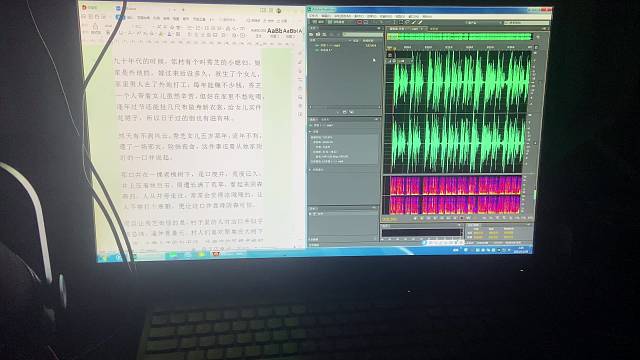Toggle Loop Playback in transport
The height and width of the screenshot is (360, 640).
(469, 218)
